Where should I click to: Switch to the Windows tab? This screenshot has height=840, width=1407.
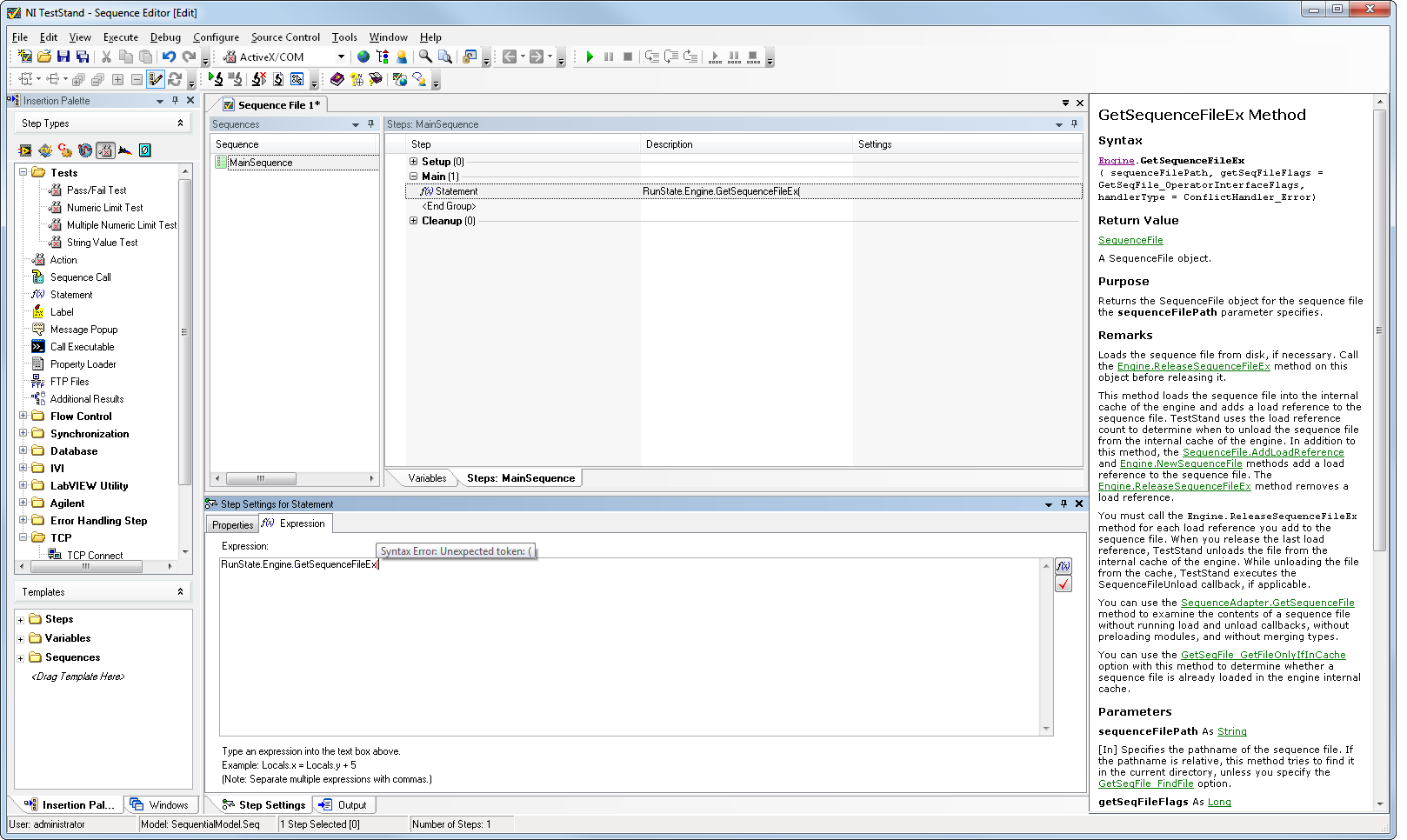(x=161, y=805)
